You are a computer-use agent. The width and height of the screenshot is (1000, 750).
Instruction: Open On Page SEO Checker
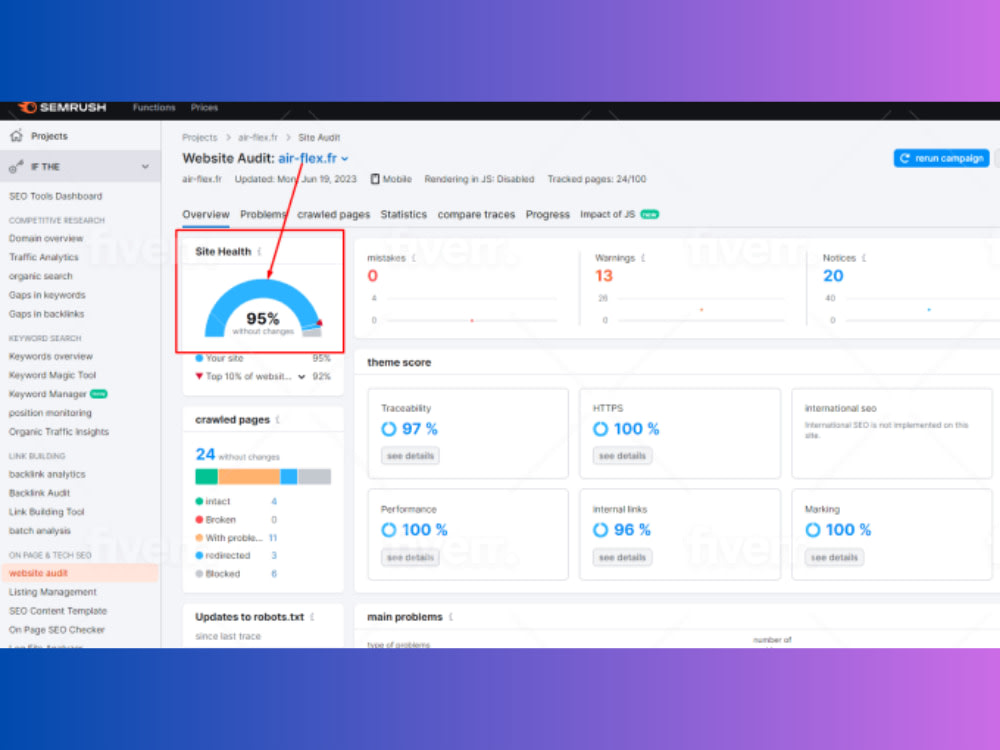click(x=56, y=630)
